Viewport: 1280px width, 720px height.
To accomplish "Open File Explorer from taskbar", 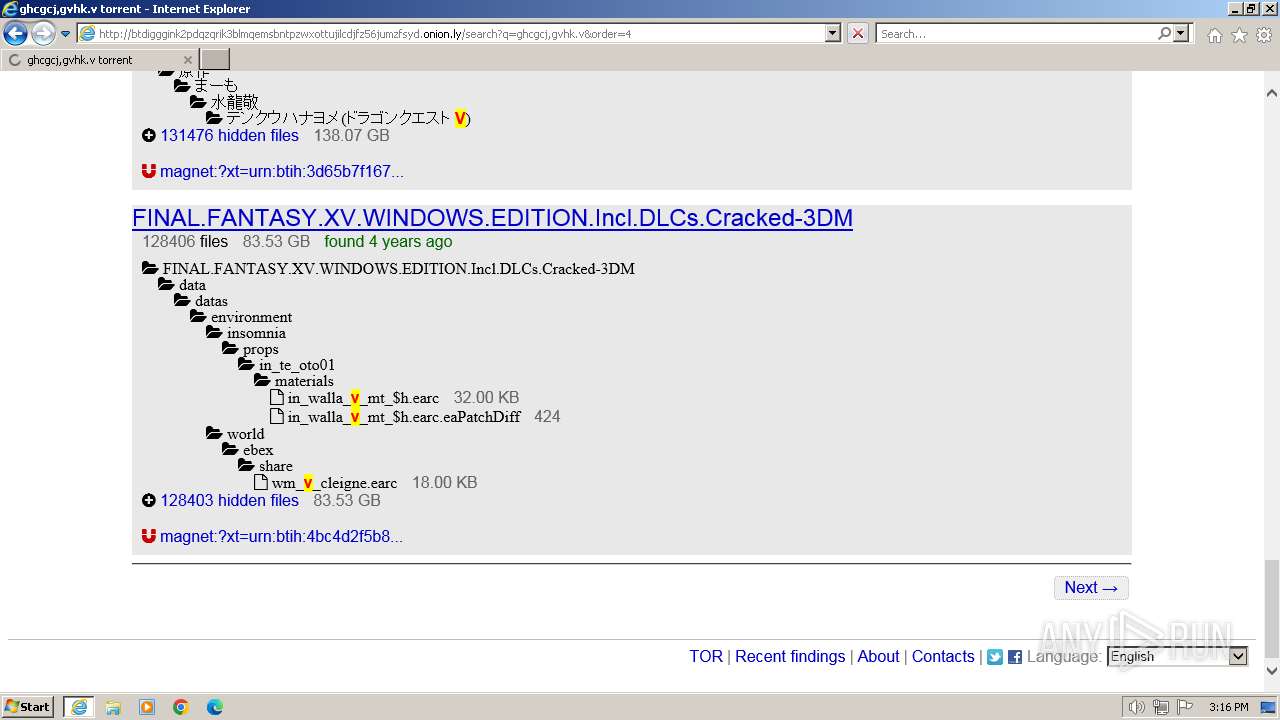I will [x=113, y=707].
